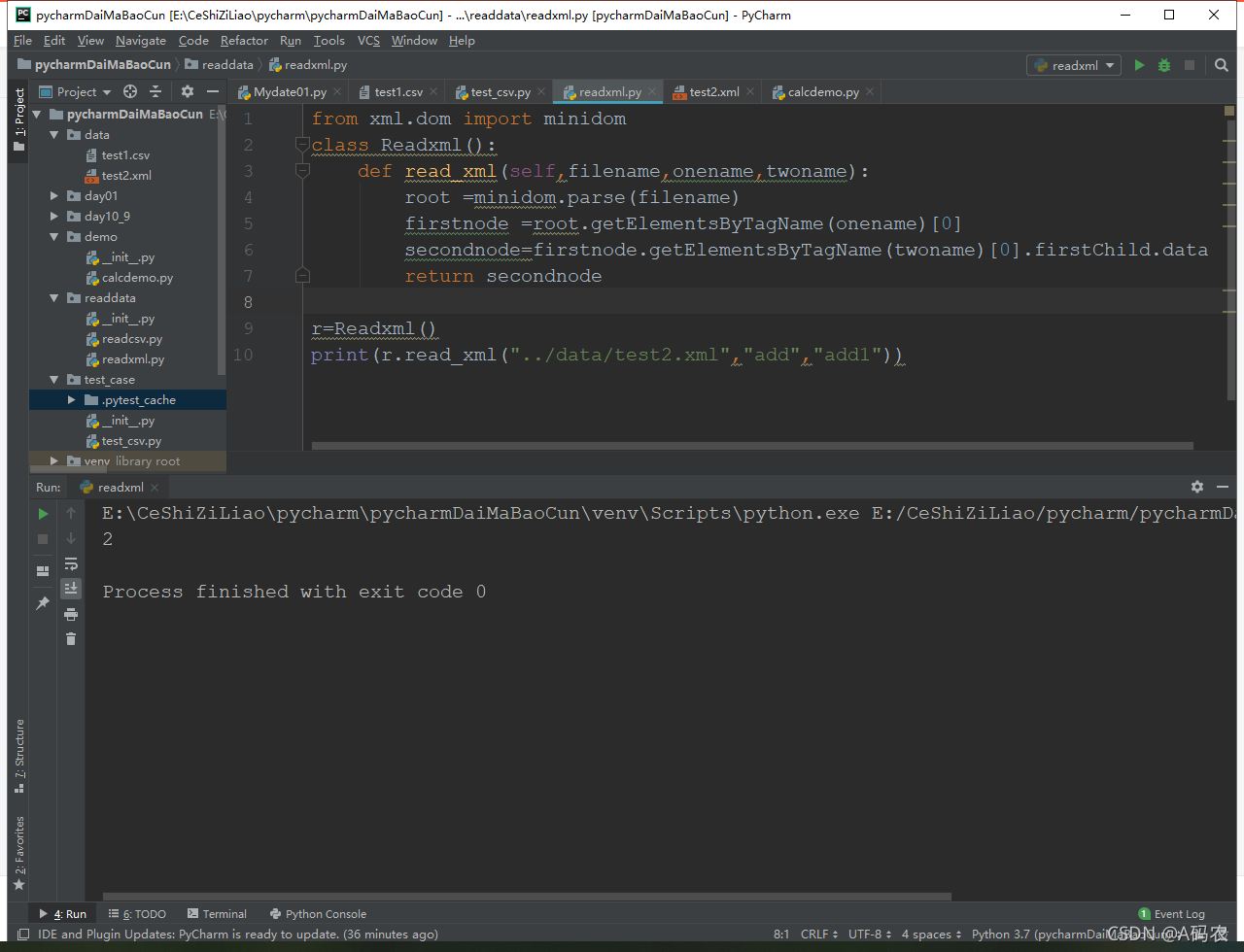Viewport: 1244px width, 952px height.
Task: Expand the day01 folder
Action: click(54, 196)
